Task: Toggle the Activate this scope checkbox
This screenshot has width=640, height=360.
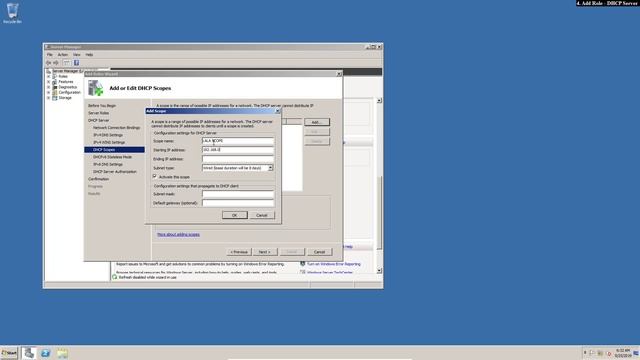Action: 155,177
